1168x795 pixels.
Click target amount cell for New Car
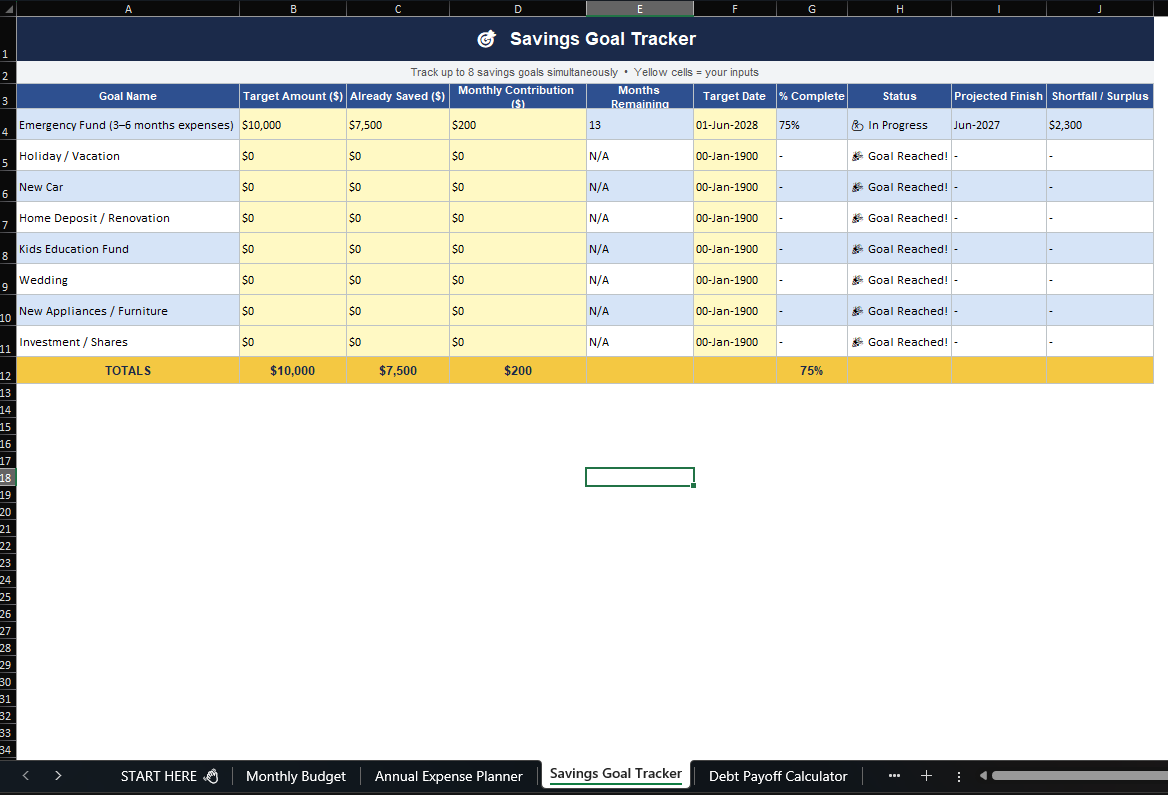293,187
